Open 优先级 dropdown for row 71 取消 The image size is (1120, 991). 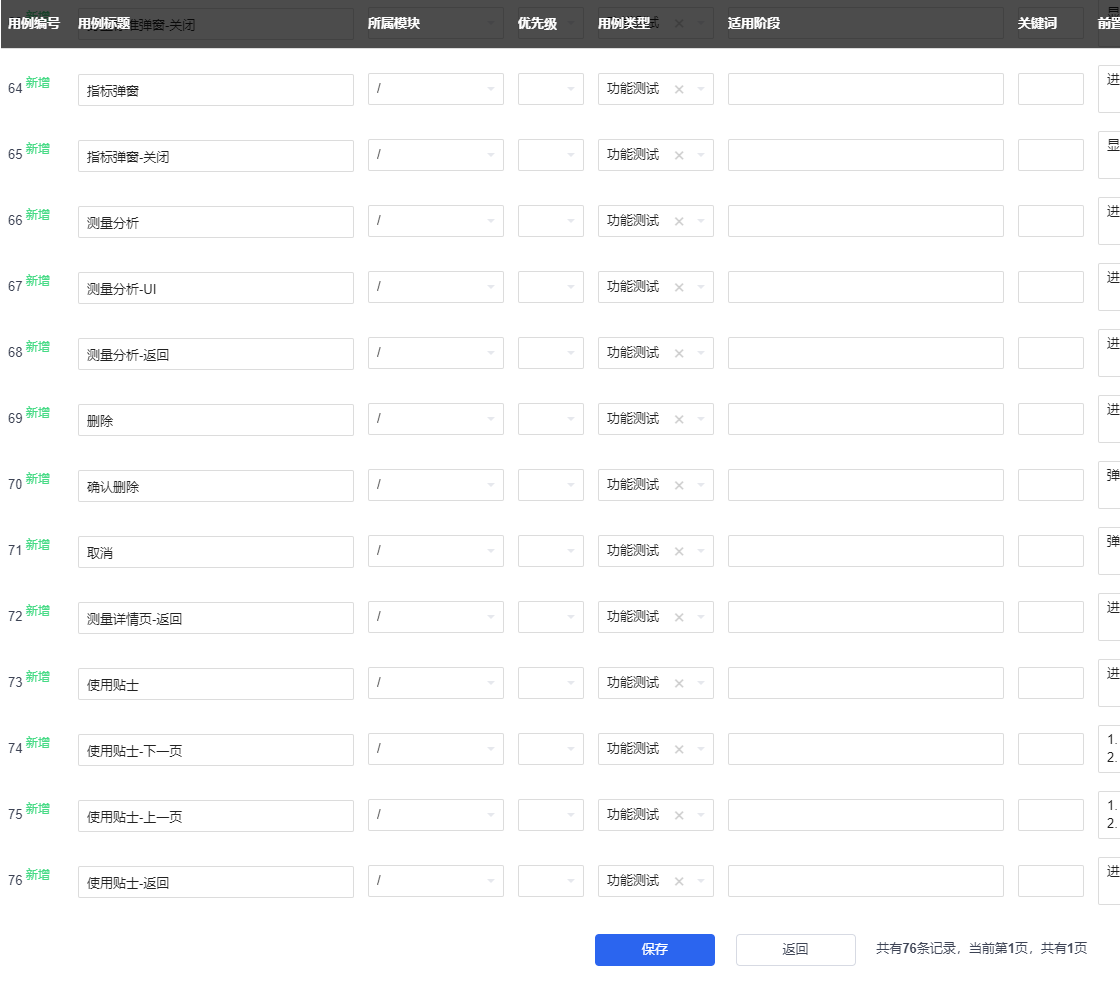pos(551,552)
